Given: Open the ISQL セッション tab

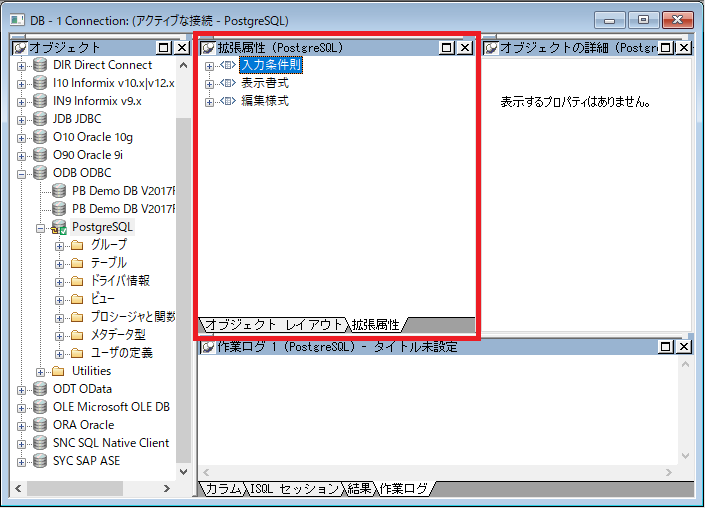Looking at the screenshot, I should pyautogui.click(x=295, y=489).
